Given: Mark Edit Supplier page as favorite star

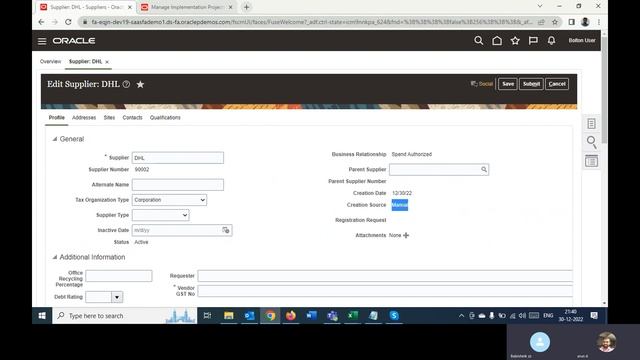Looking at the screenshot, I should pyautogui.click(x=140, y=84).
